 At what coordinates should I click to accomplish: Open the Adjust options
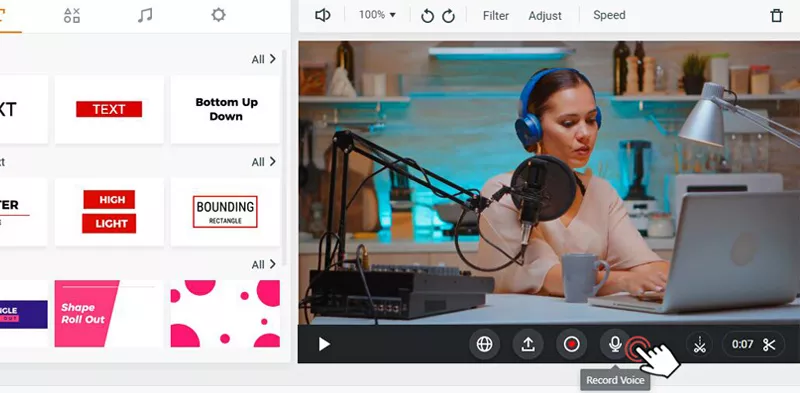(x=545, y=16)
